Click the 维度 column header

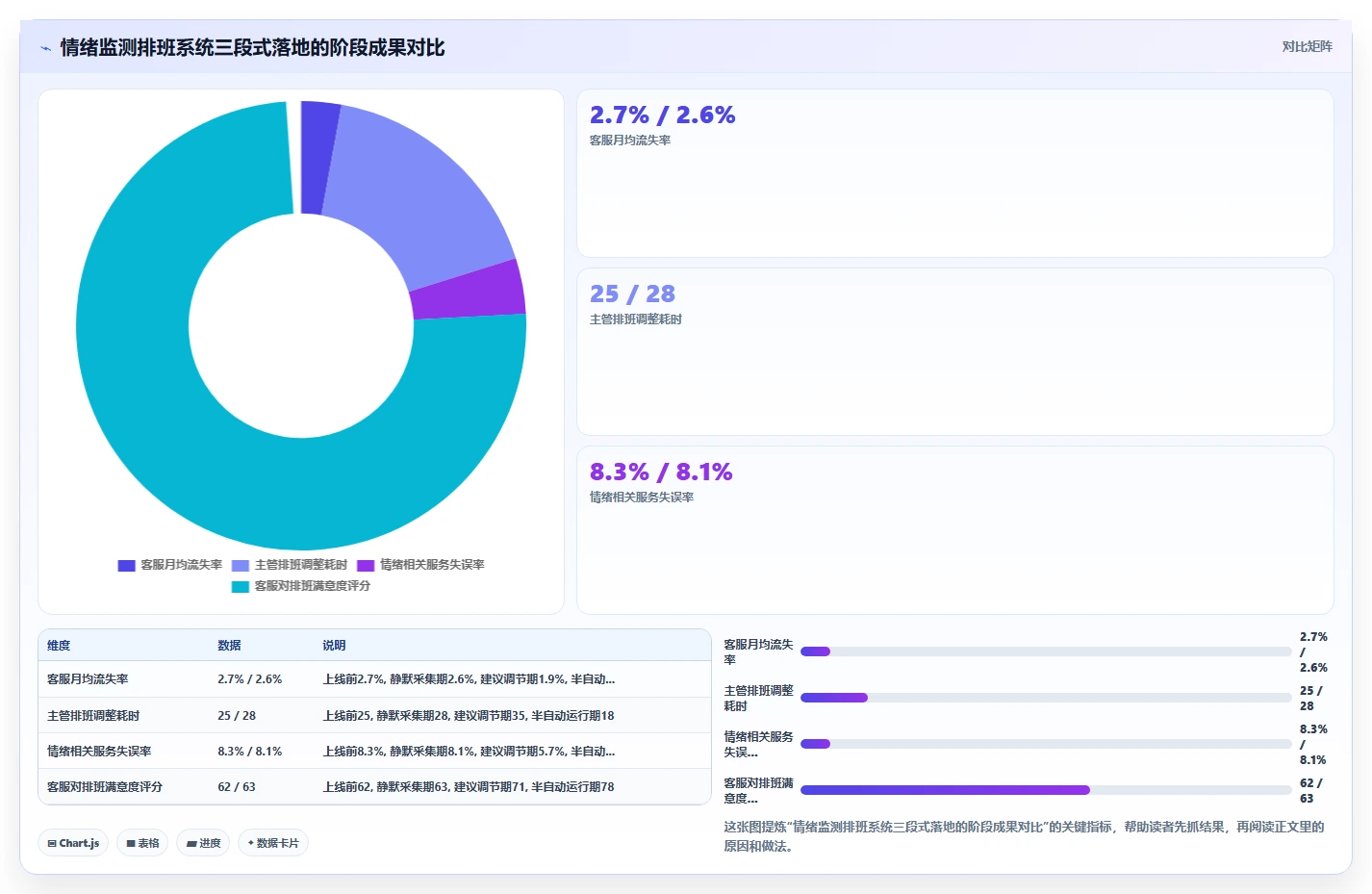(59, 646)
